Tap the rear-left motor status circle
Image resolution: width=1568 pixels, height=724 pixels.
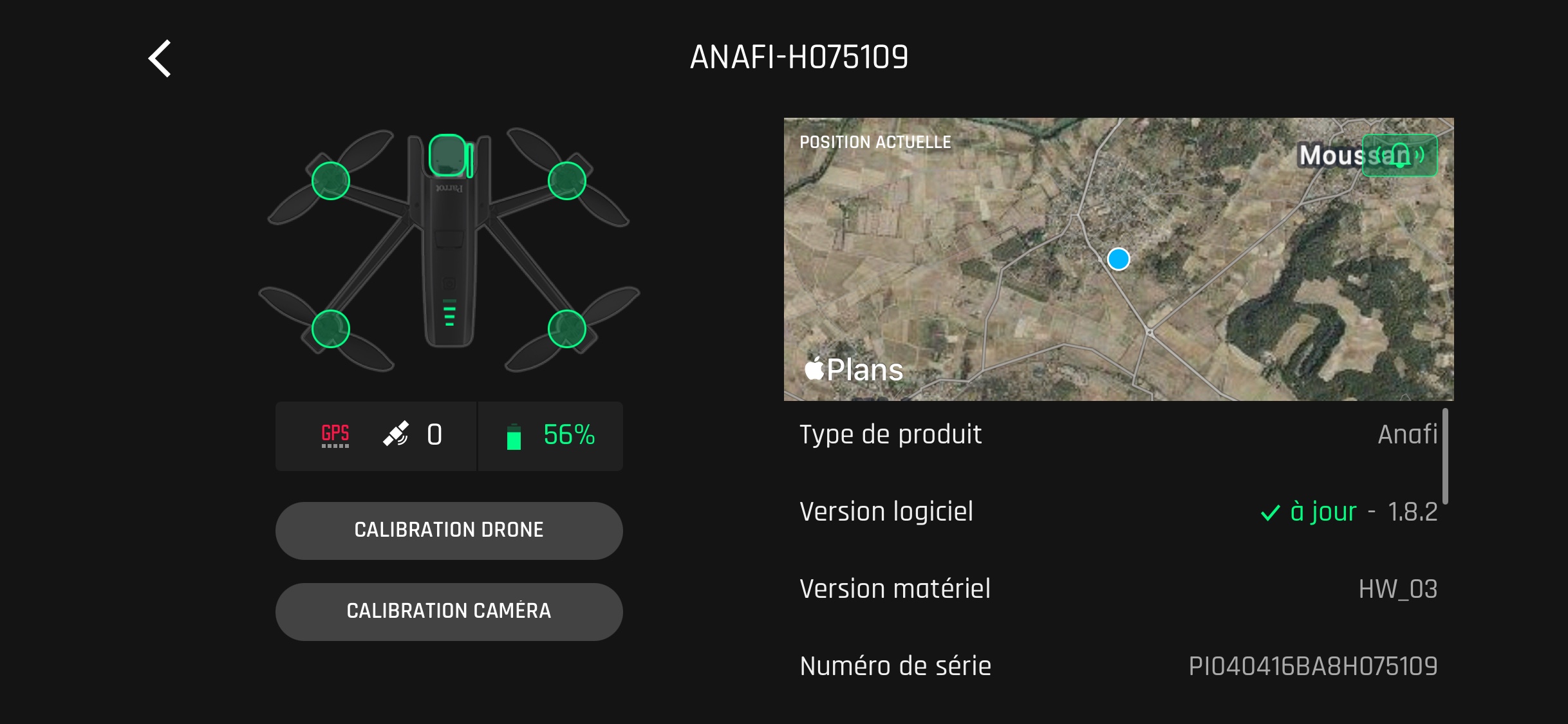[331, 329]
